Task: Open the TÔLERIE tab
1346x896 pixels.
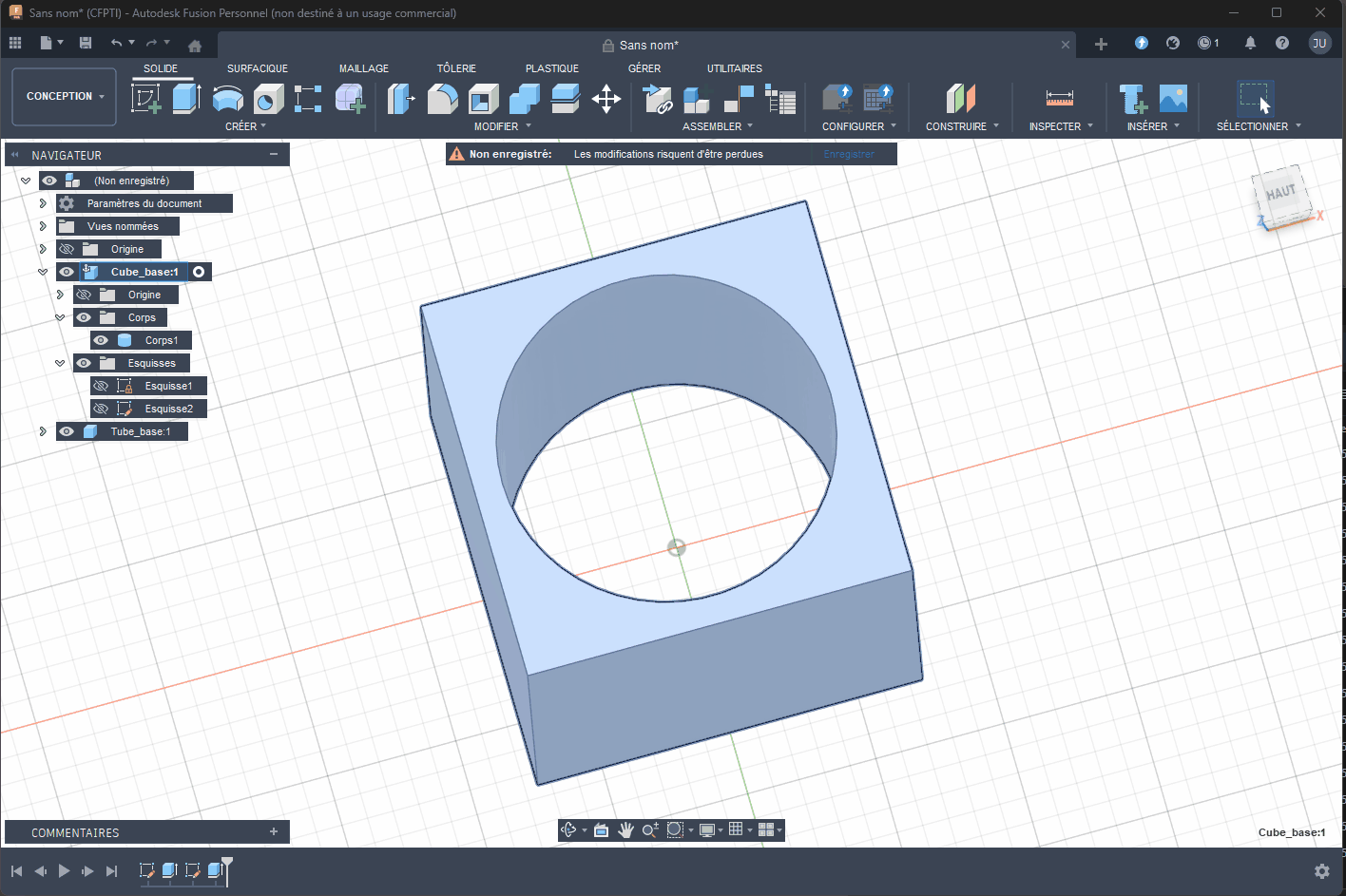Action: (456, 68)
